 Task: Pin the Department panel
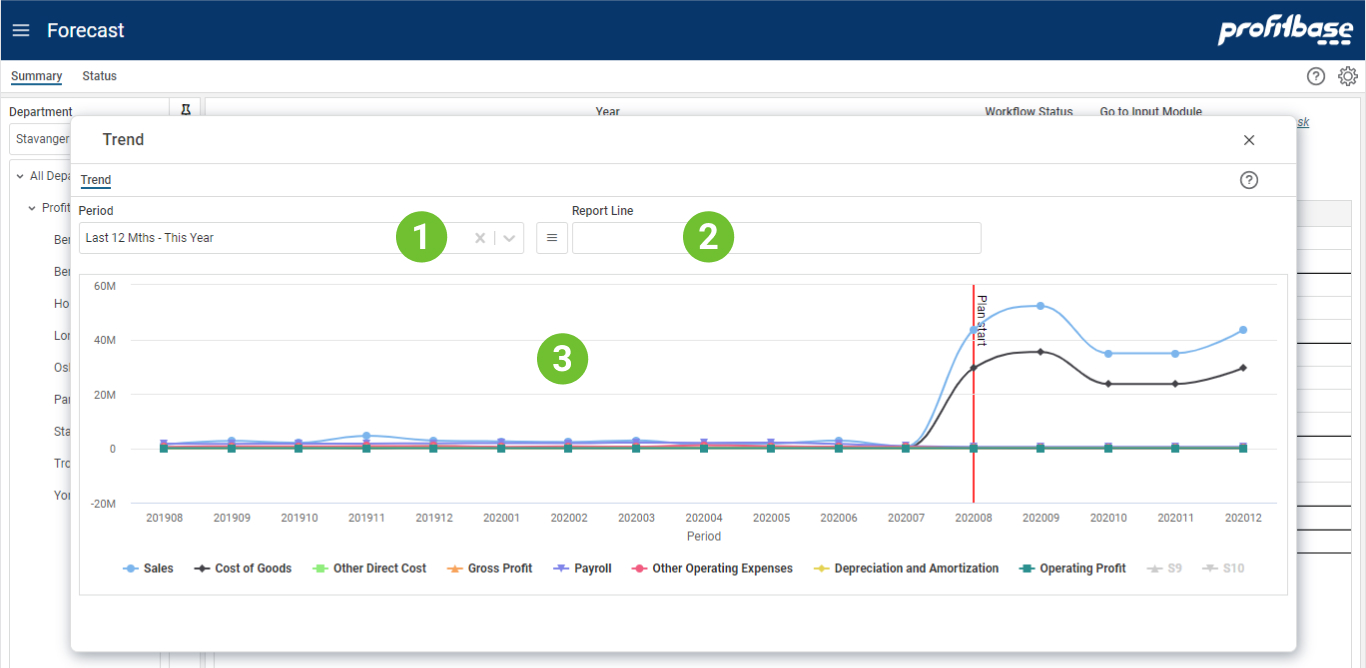tap(186, 111)
